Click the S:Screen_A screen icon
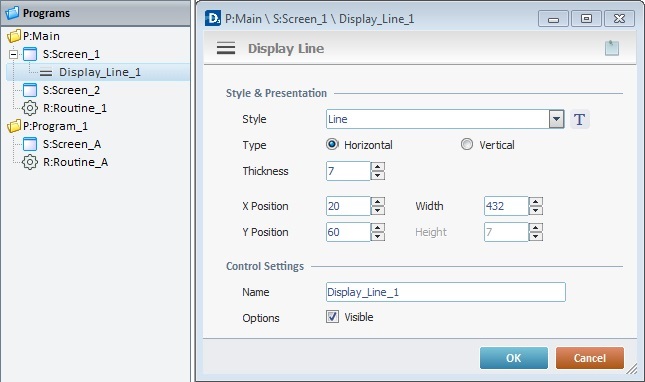 [30, 144]
